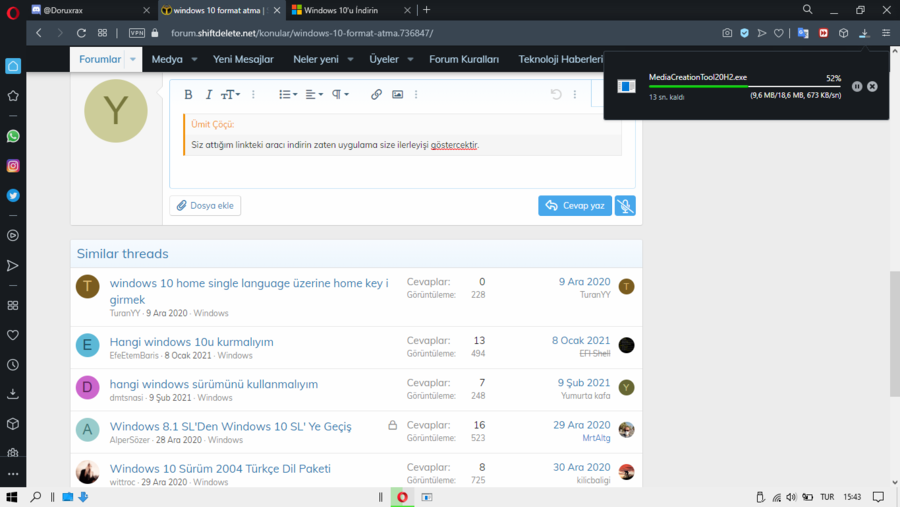This screenshot has height=507, width=900.
Task: Open Instagram from the sidebar
Action: pyautogui.click(x=13, y=166)
